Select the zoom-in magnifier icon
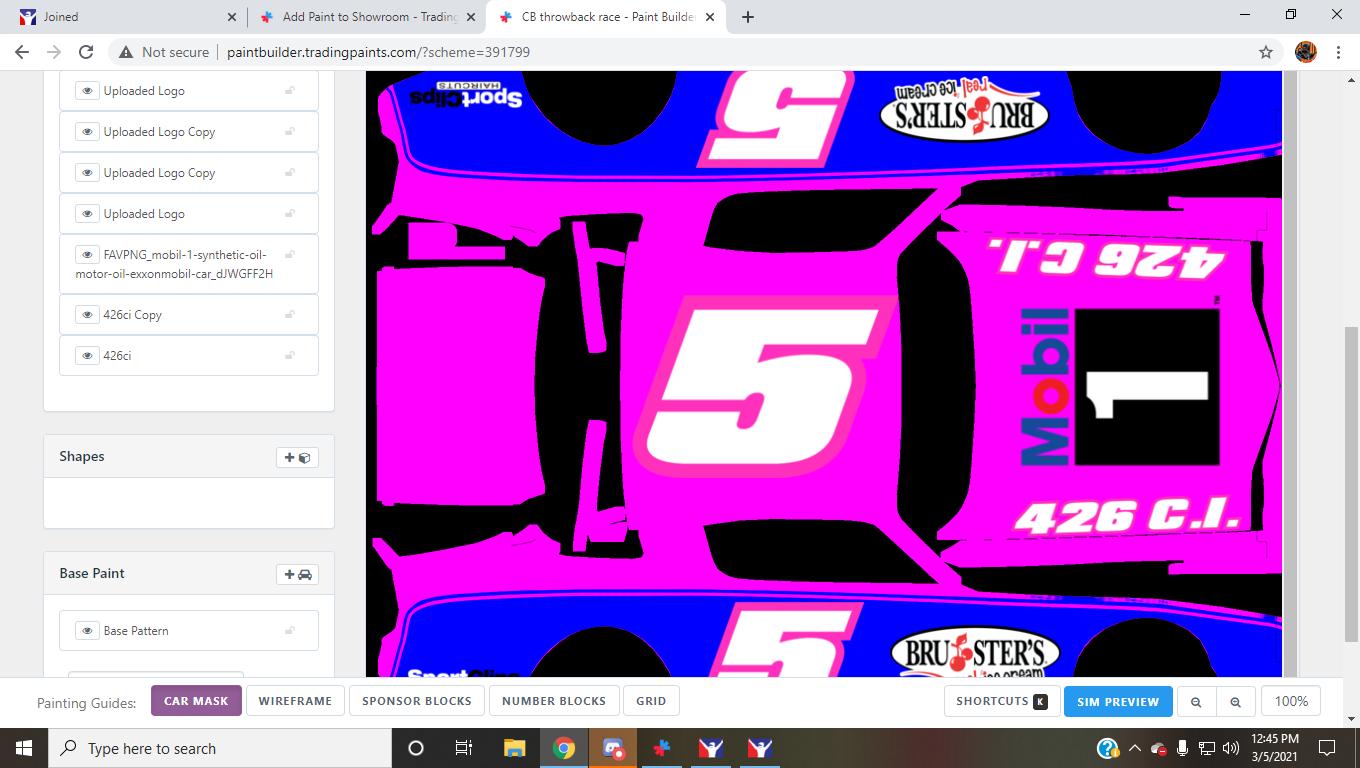Viewport: 1360px width, 768px height. pyautogui.click(x=1235, y=701)
